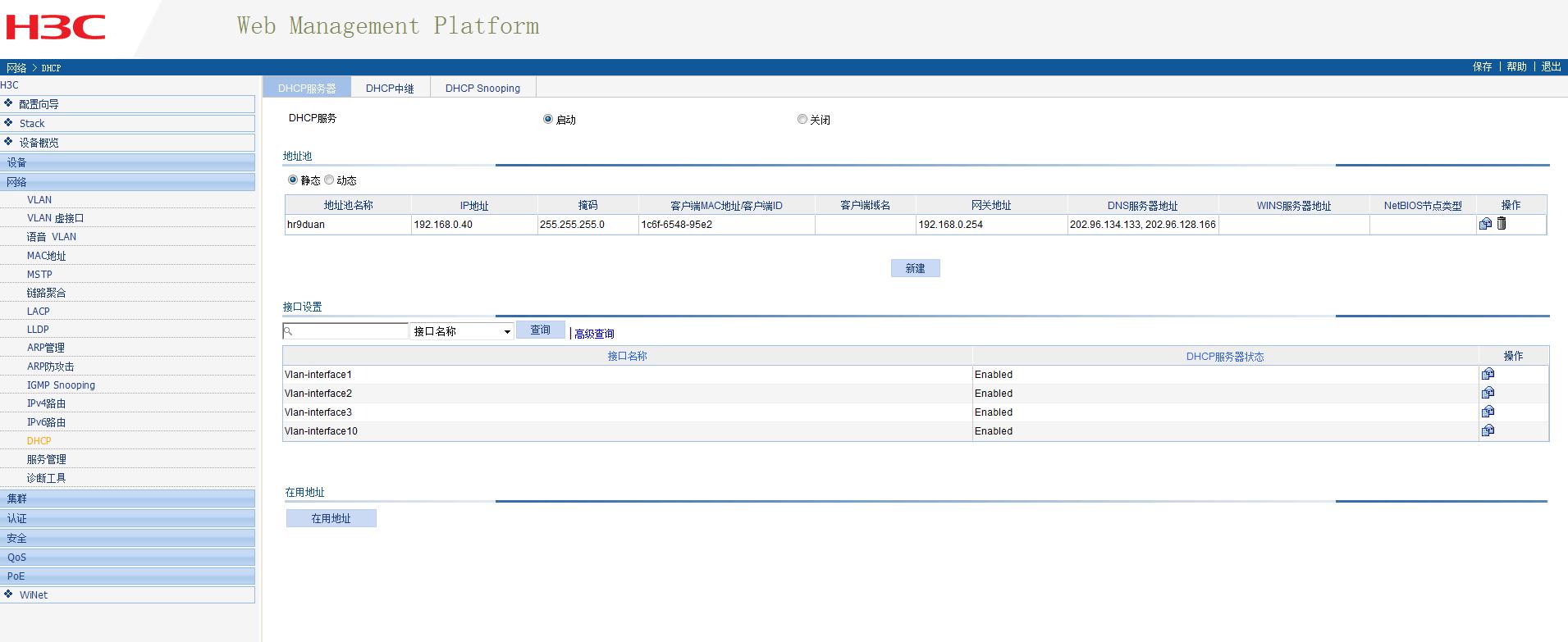
Task: Expand the 安全 menu section
Action: click(128, 538)
